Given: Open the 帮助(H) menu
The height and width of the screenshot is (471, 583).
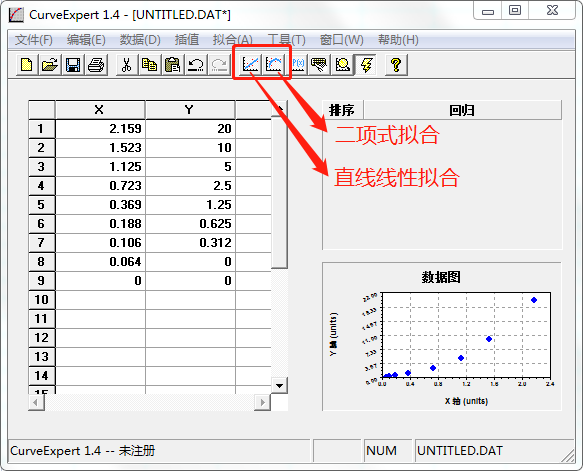Looking at the screenshot, I should (x=398, y=39).
